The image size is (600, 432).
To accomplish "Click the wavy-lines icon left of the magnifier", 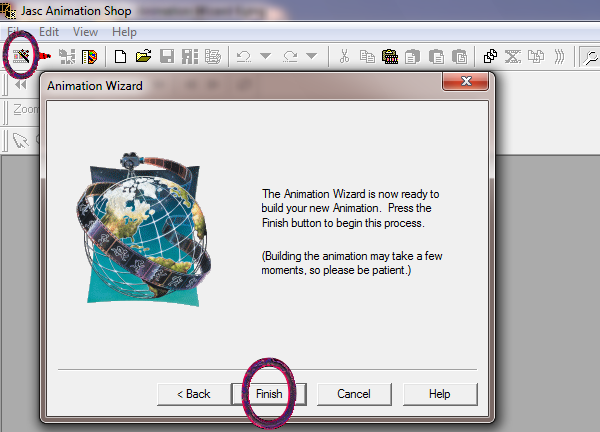I will [559, 57].
